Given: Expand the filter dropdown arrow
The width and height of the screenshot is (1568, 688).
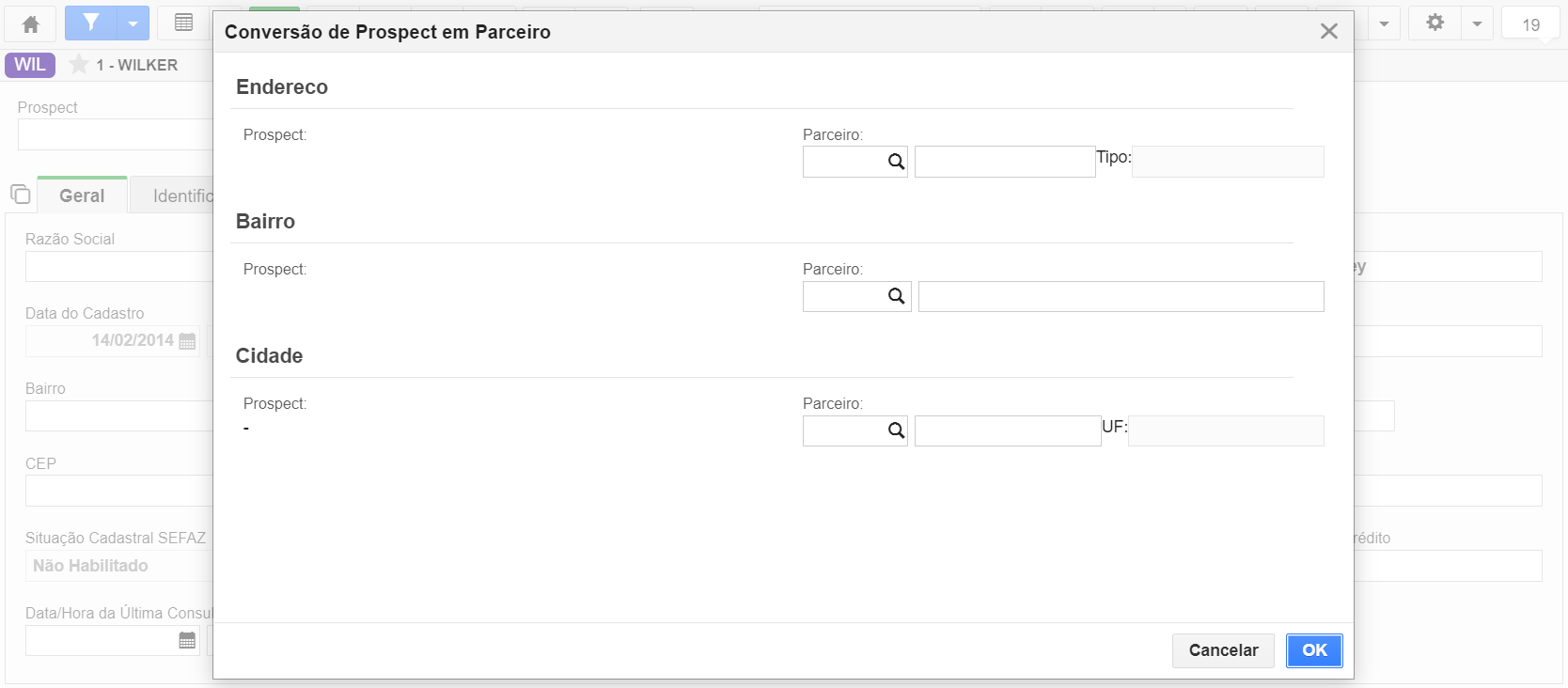Looking at the screenshot, I should tap(133, 23).
